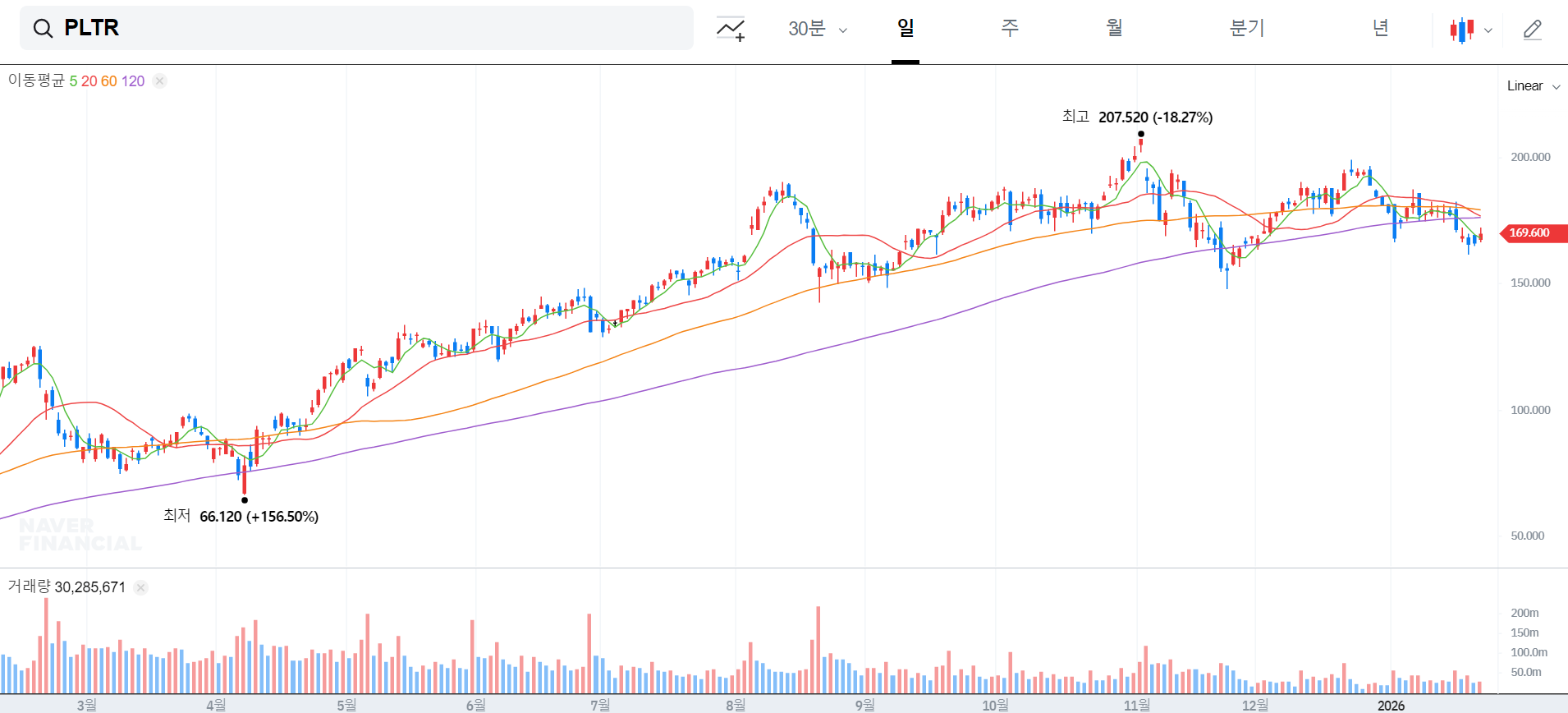Expand the 30분 minute interval dropdown
Screen dimensions: 1568x713
click(818, 29)
